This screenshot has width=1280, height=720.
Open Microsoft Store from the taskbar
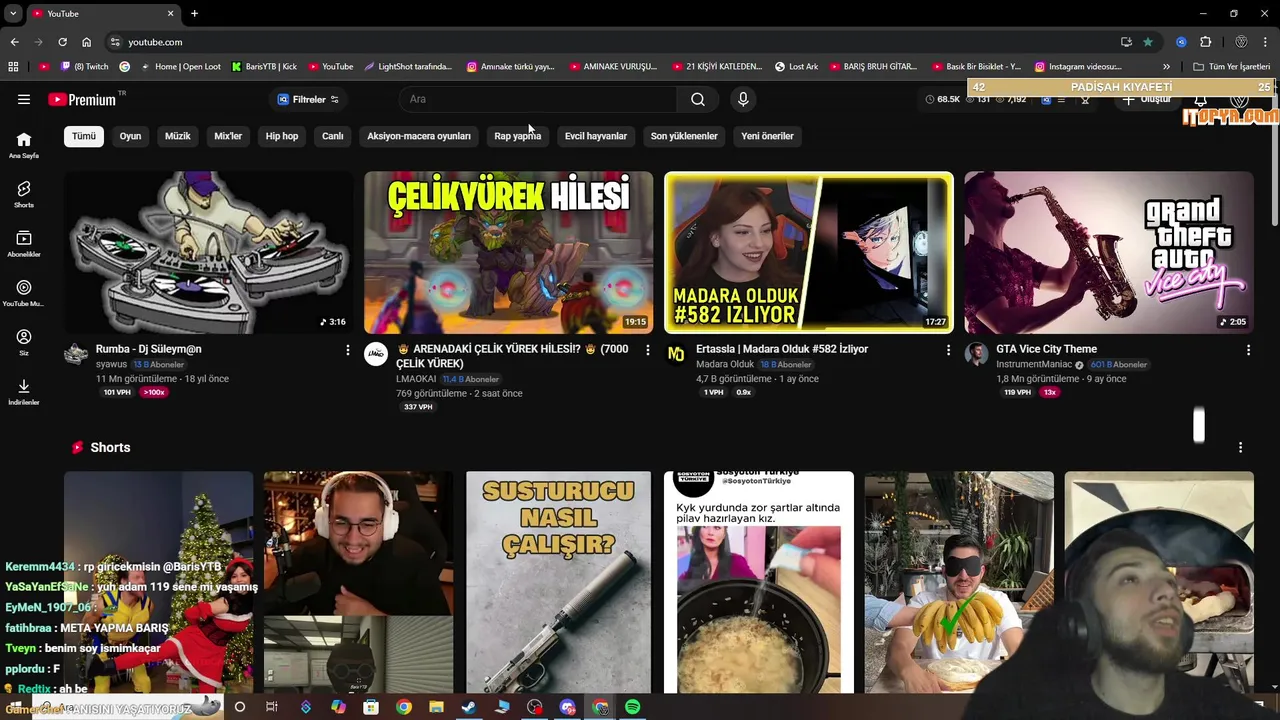[x=371, y=707]
